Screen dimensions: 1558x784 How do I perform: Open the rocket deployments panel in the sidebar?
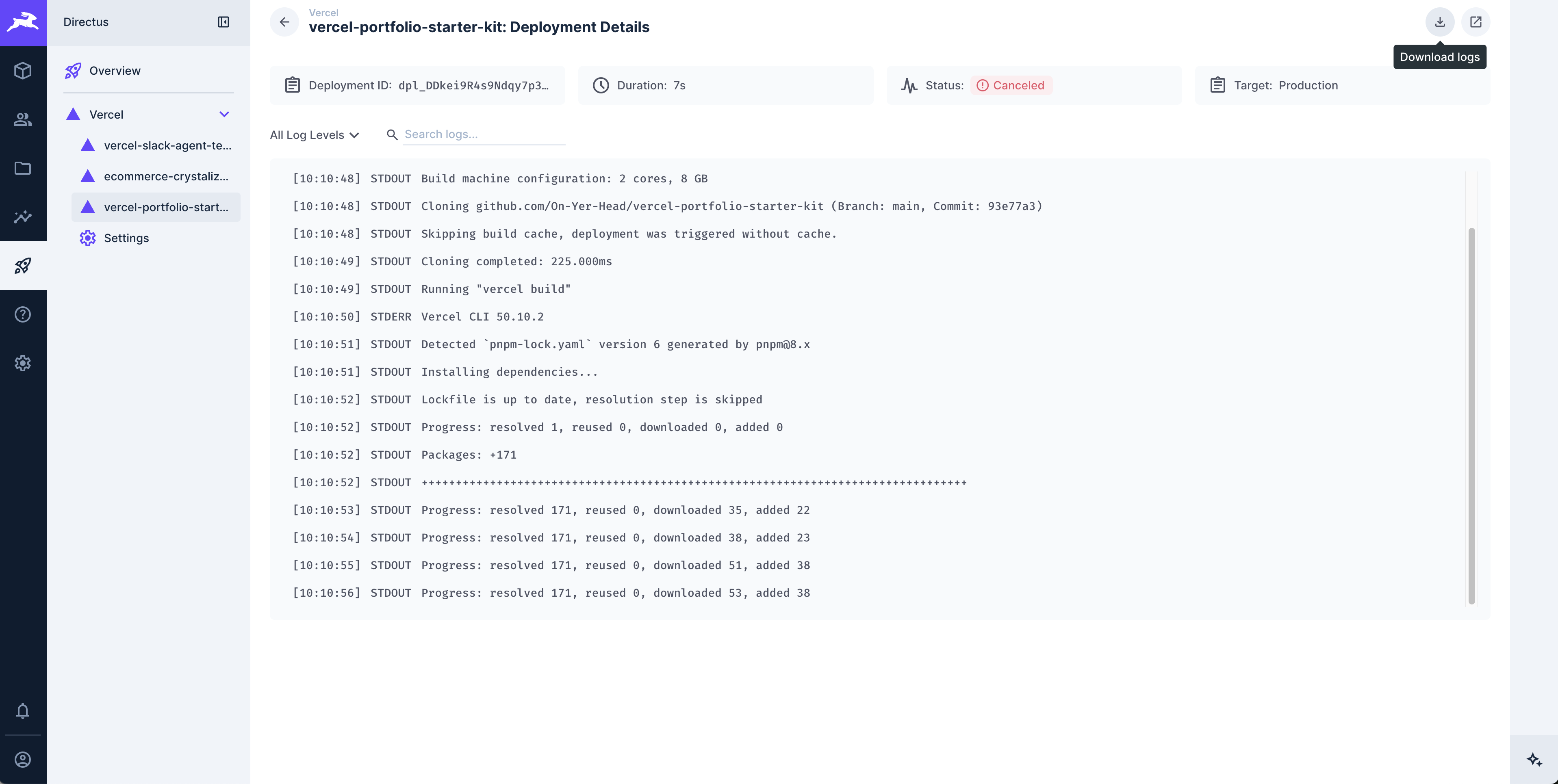pos(23,265)
